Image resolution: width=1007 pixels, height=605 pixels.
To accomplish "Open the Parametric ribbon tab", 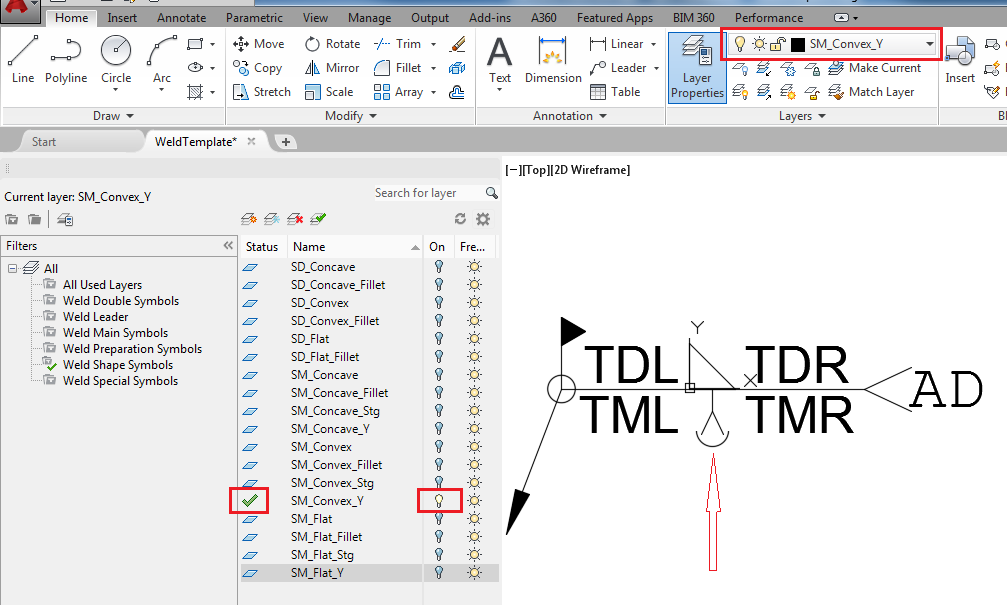I will [254, 18].
